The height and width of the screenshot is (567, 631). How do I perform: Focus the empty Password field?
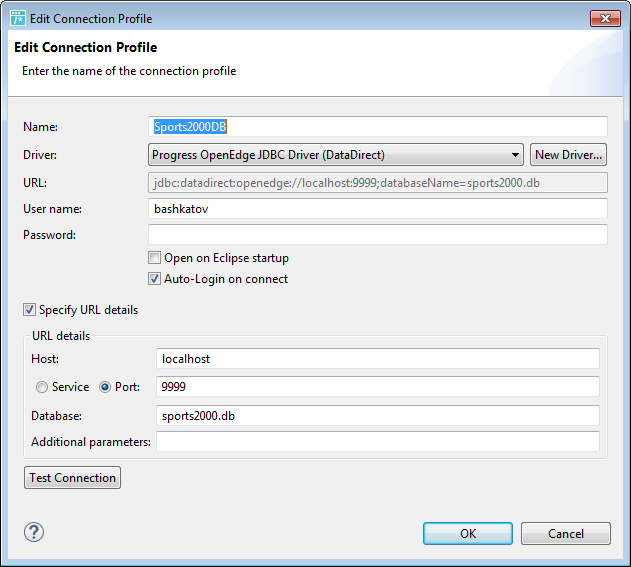[x=377, y=234]
